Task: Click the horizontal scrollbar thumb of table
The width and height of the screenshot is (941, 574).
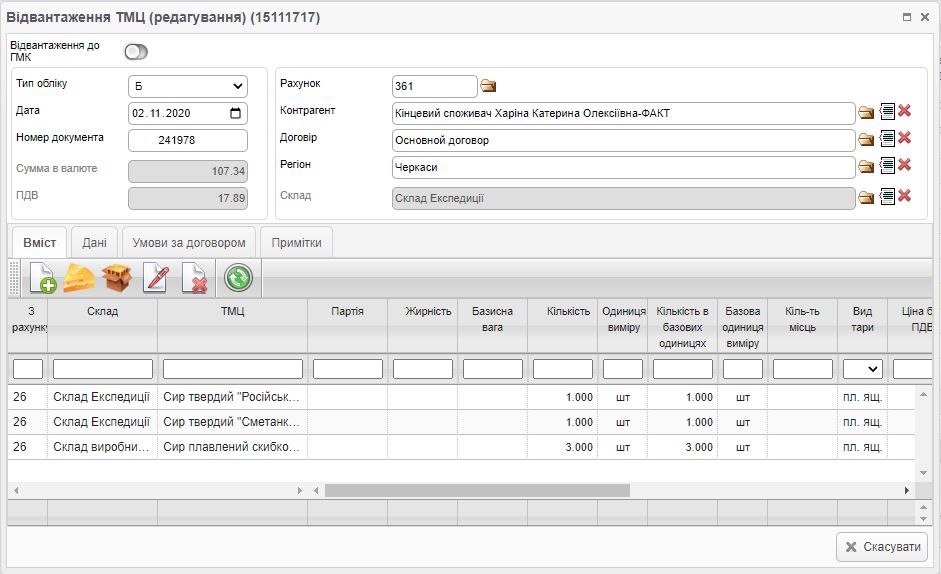Action: coord(477,491)
